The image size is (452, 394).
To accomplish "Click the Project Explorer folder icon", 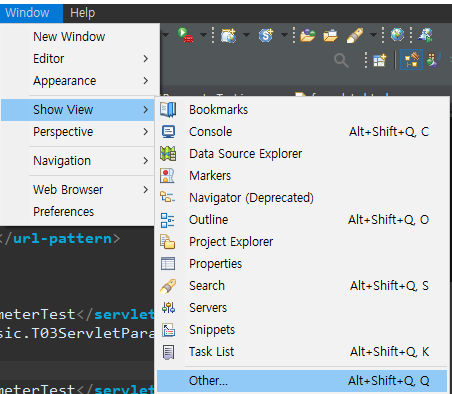I will click(x=167, y=242).
